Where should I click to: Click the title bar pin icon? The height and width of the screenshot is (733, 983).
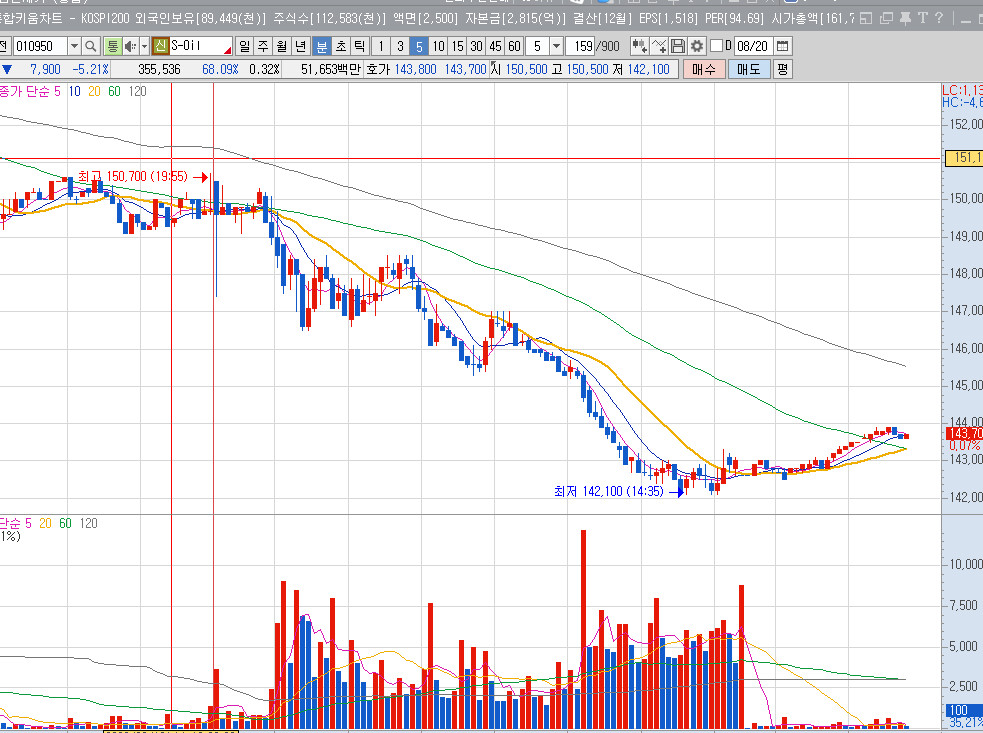905,18
